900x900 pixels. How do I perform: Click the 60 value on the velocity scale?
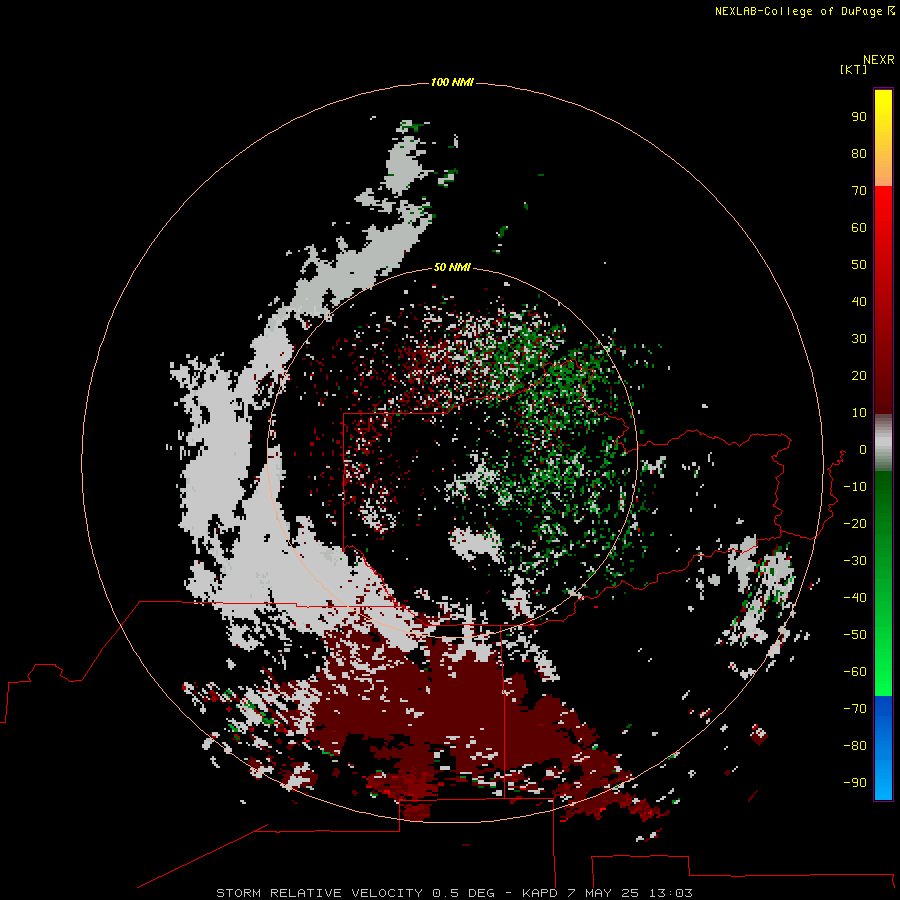pos(859,227)
